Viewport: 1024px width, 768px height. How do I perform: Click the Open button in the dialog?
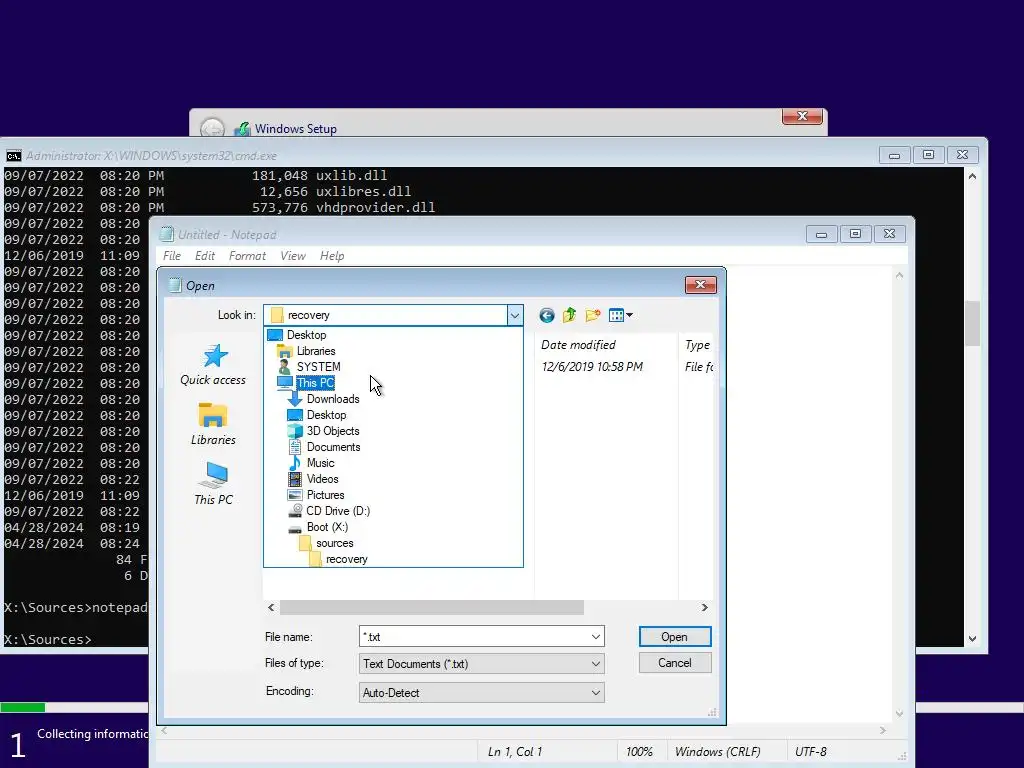click(x=675, y=637)
